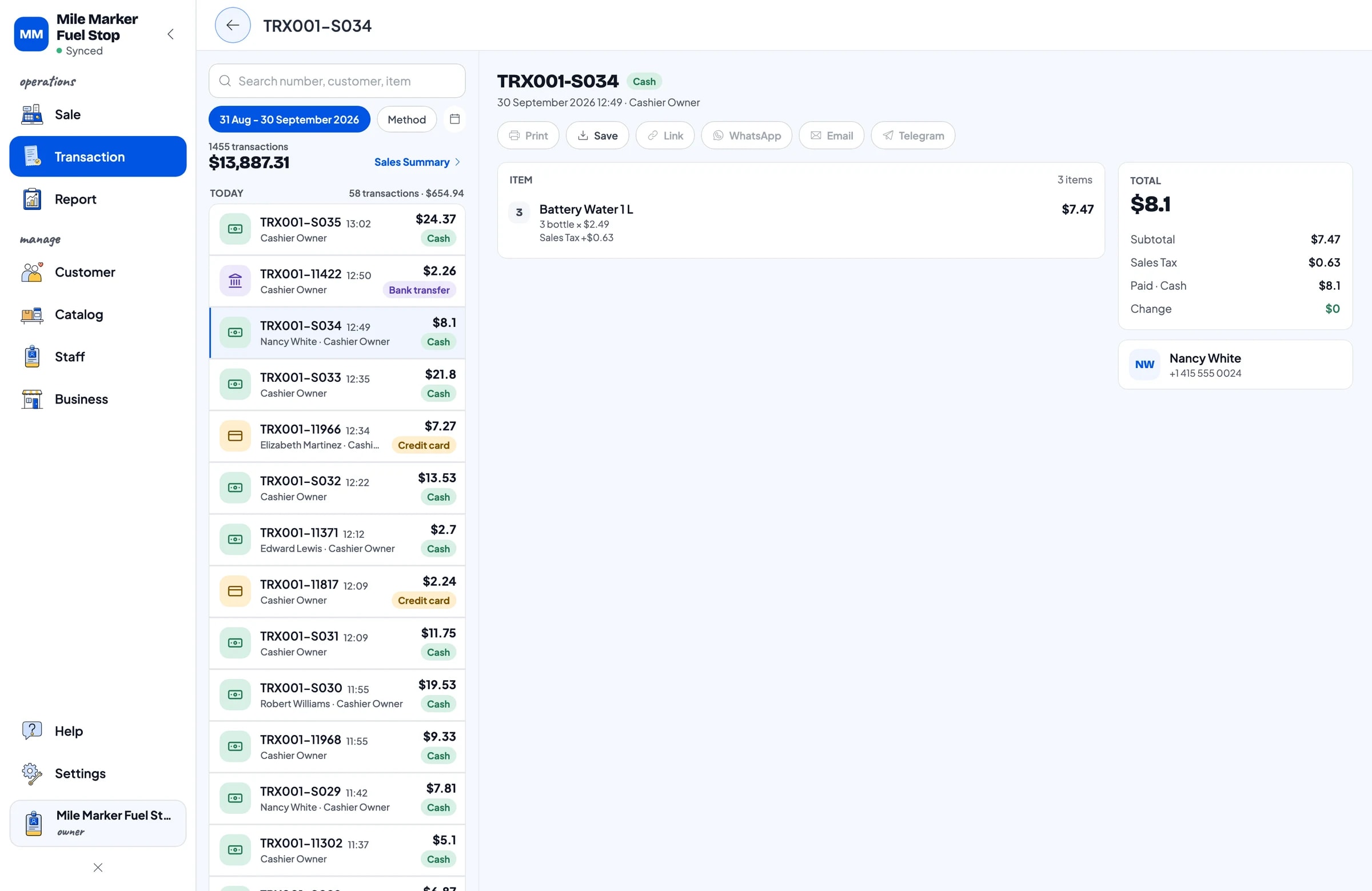The height and width of the screenshot is (891, 1372).
Task: Open the Help icon
Action: coord(32,731)
